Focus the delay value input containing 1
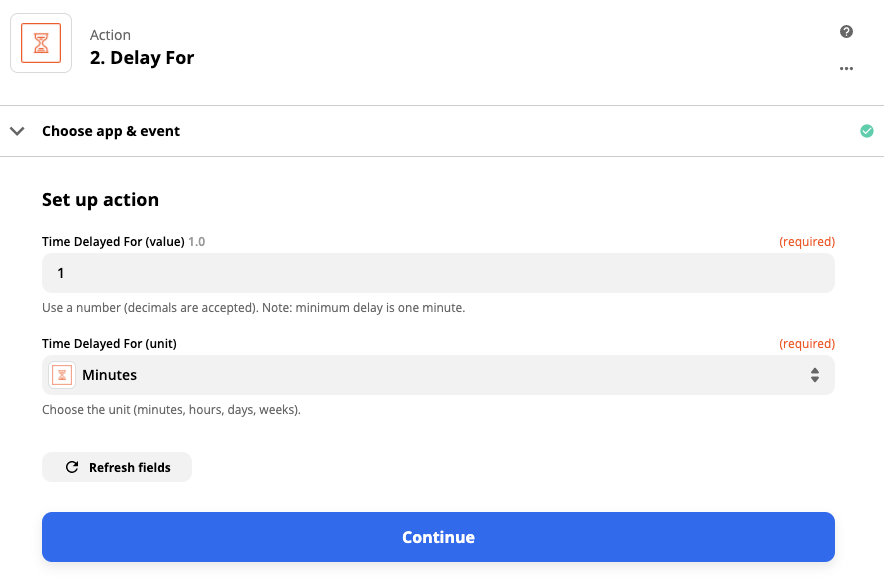884x580 pixels. (x=438, y=273)
